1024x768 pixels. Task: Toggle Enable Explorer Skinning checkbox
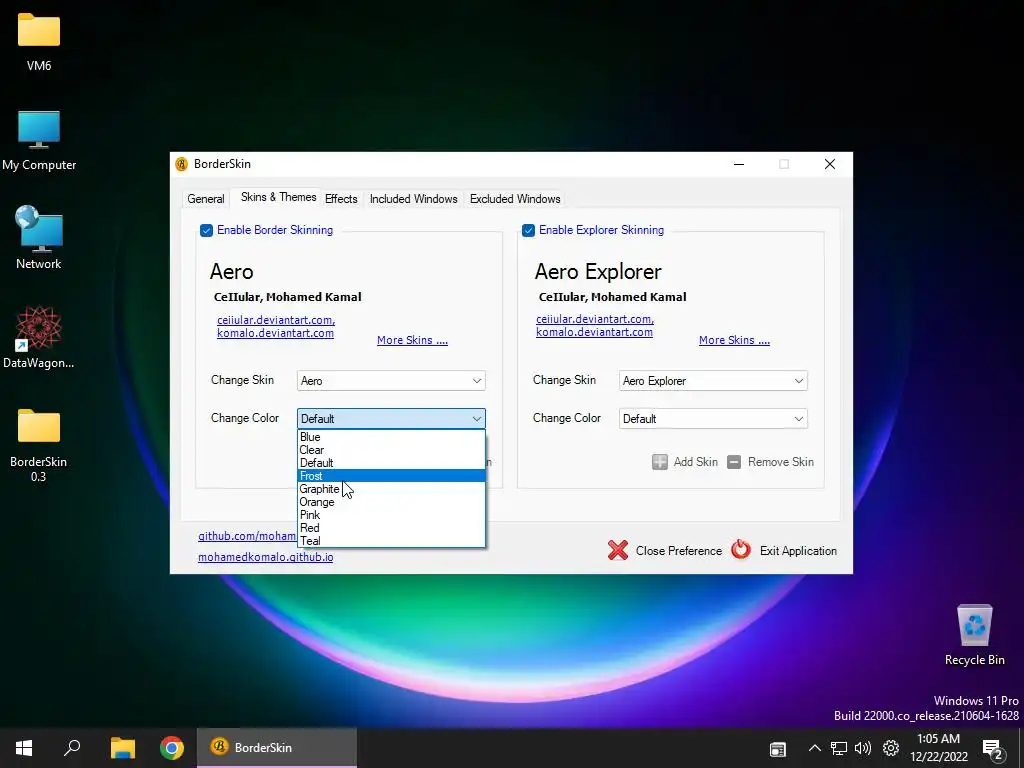(528, 231)
